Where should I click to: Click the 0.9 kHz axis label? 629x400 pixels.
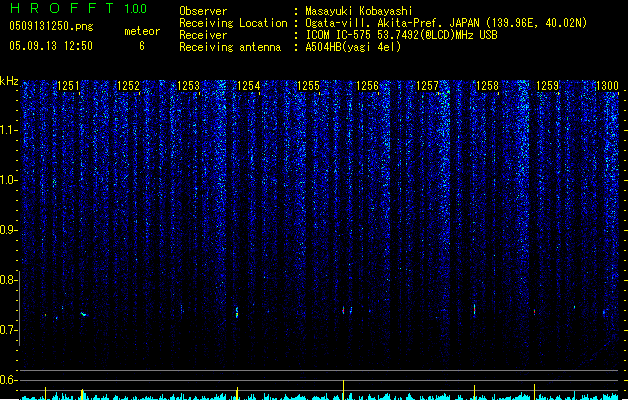8,230
